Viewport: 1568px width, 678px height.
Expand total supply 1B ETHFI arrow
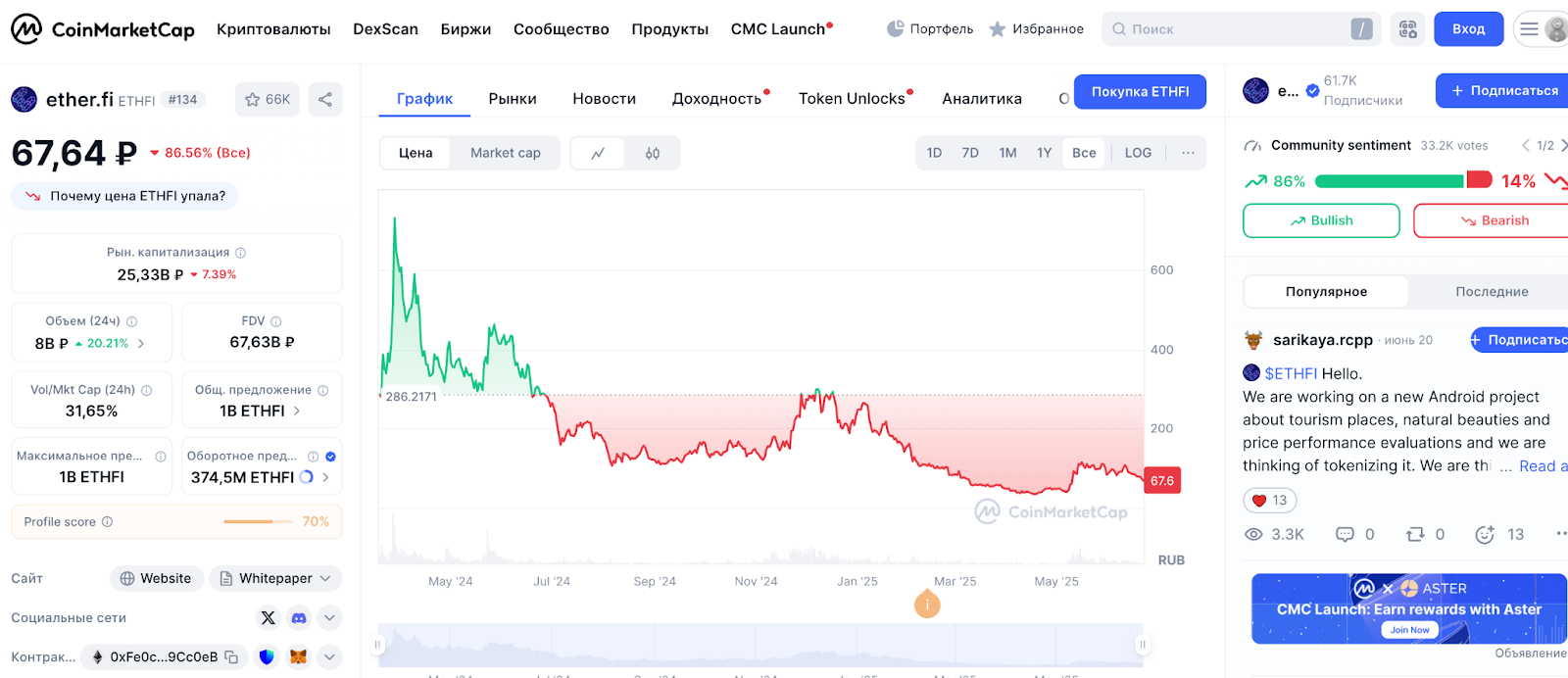click(297, 412)
